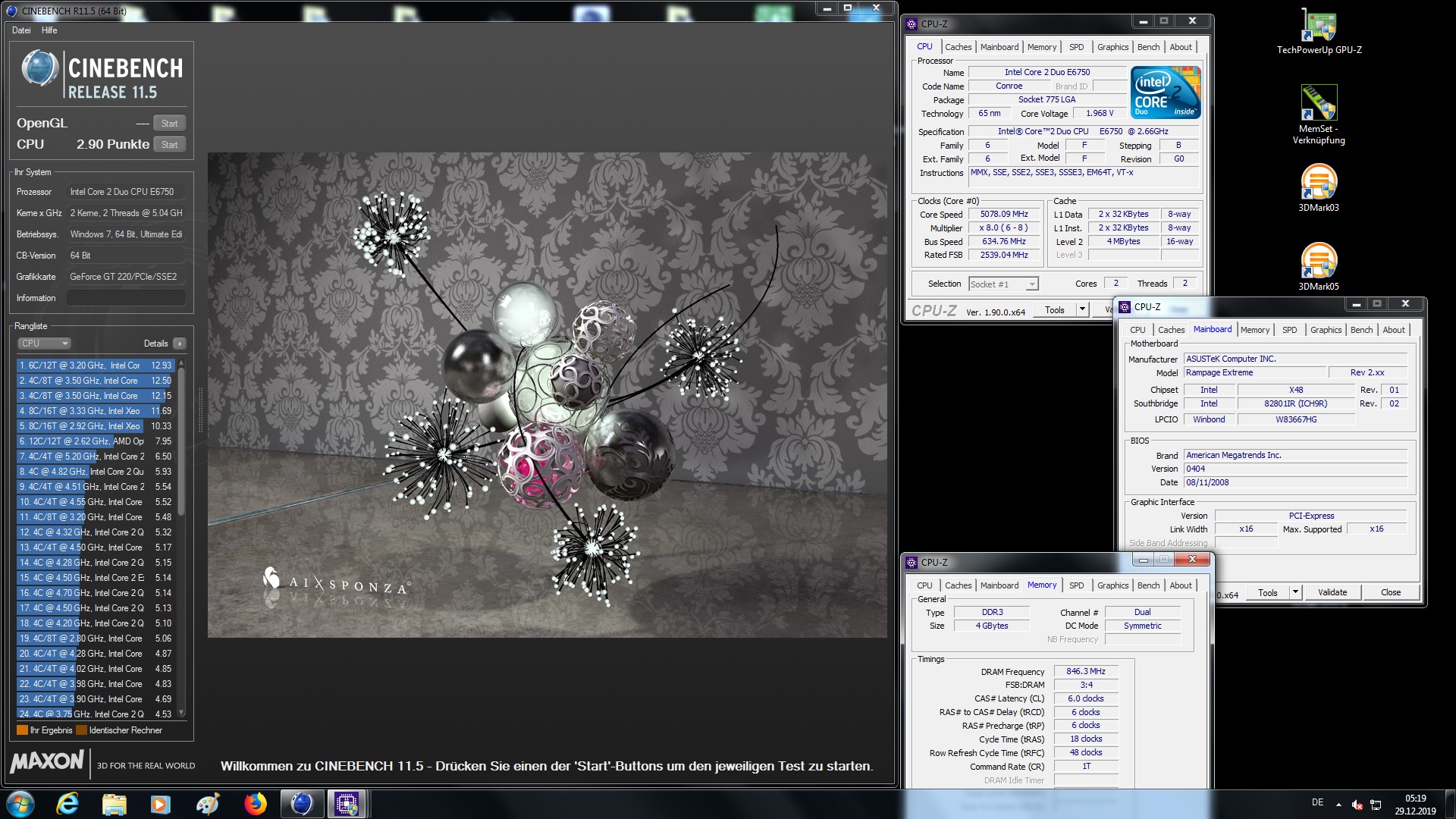Click Tools button in mainboard CPU-Z window
This screenshot has width=1456, height=819.
coord(1268,592)
